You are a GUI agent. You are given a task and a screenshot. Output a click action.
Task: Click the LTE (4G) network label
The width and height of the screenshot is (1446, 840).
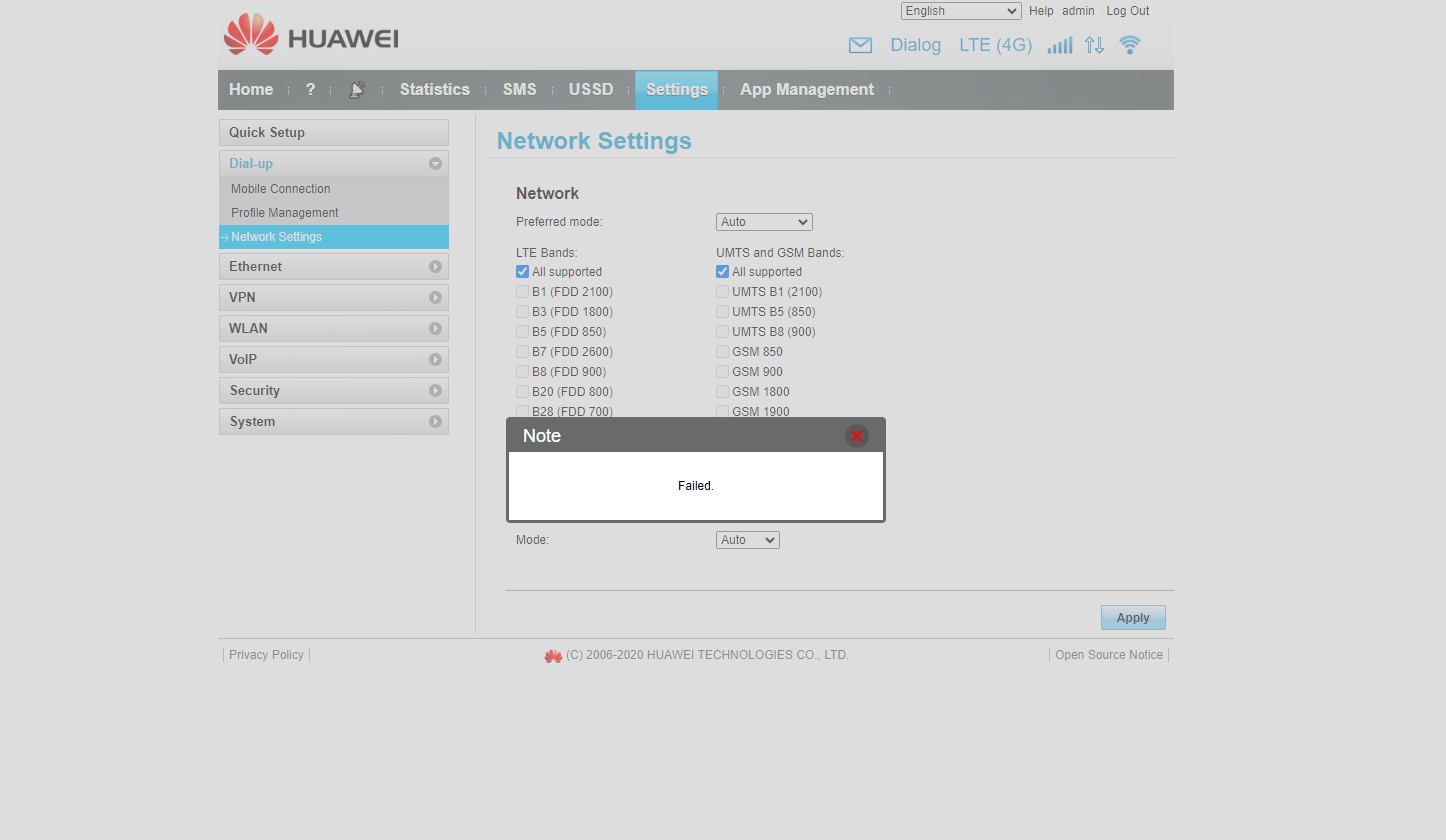tap(996, 45)
